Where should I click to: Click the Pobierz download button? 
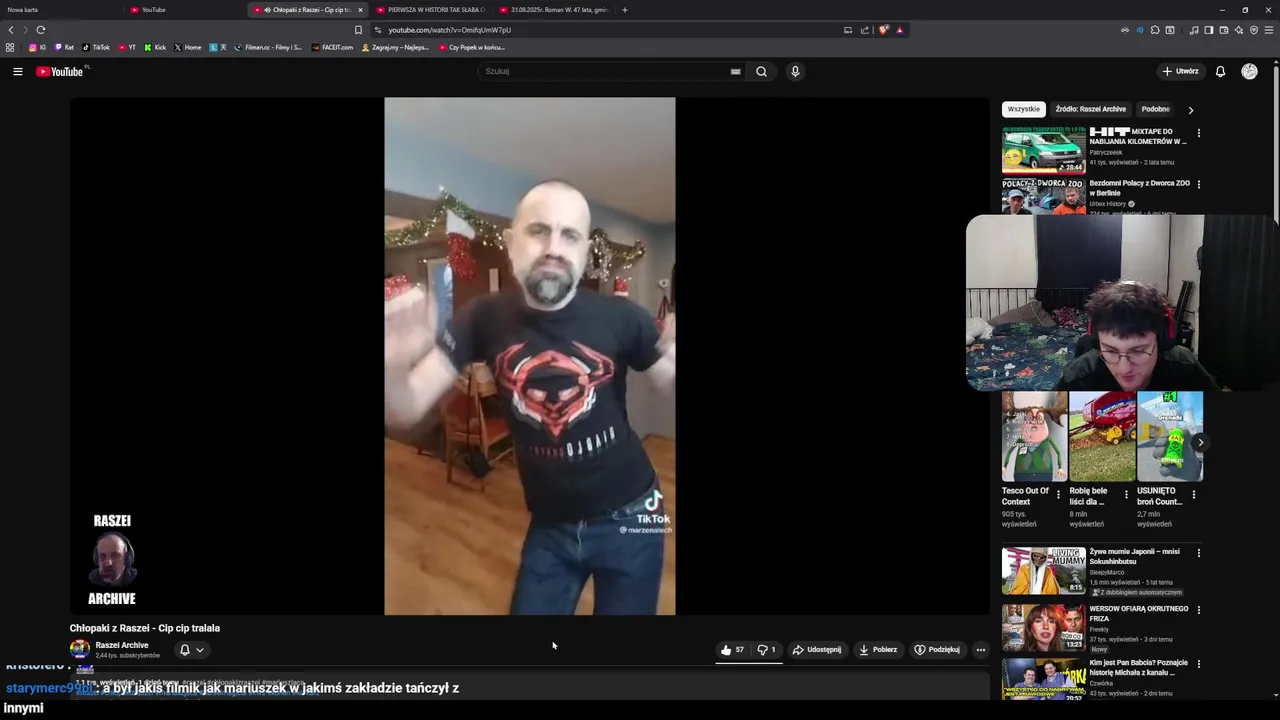878,650
